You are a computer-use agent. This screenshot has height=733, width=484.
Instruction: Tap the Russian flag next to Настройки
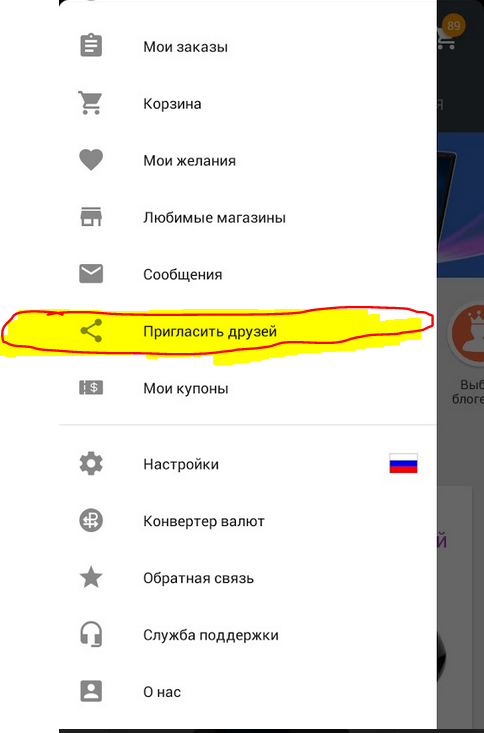(x=403, y=463)
